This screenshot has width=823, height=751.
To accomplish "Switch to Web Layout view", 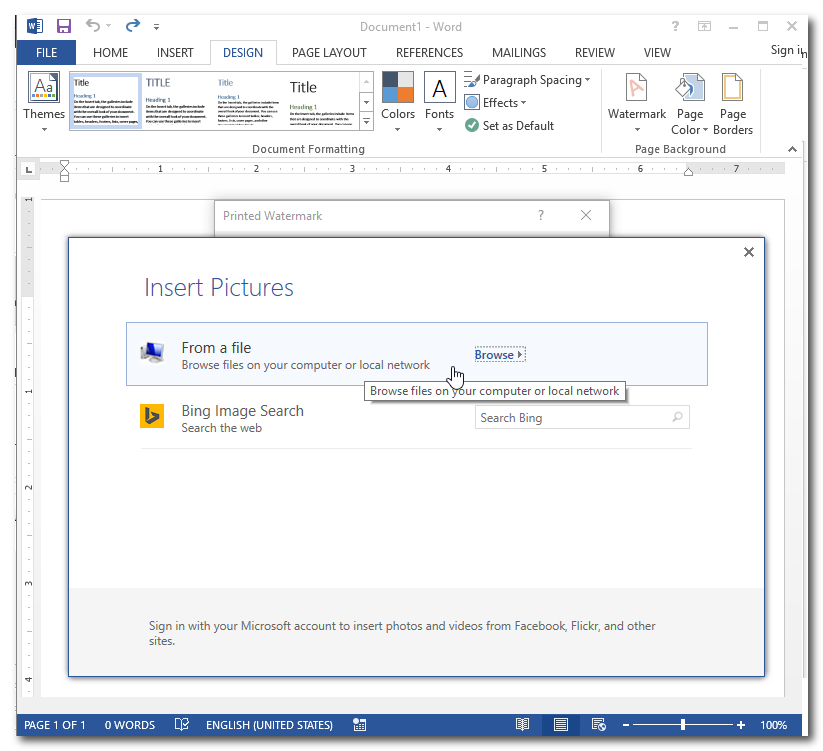I will (599, 725).
